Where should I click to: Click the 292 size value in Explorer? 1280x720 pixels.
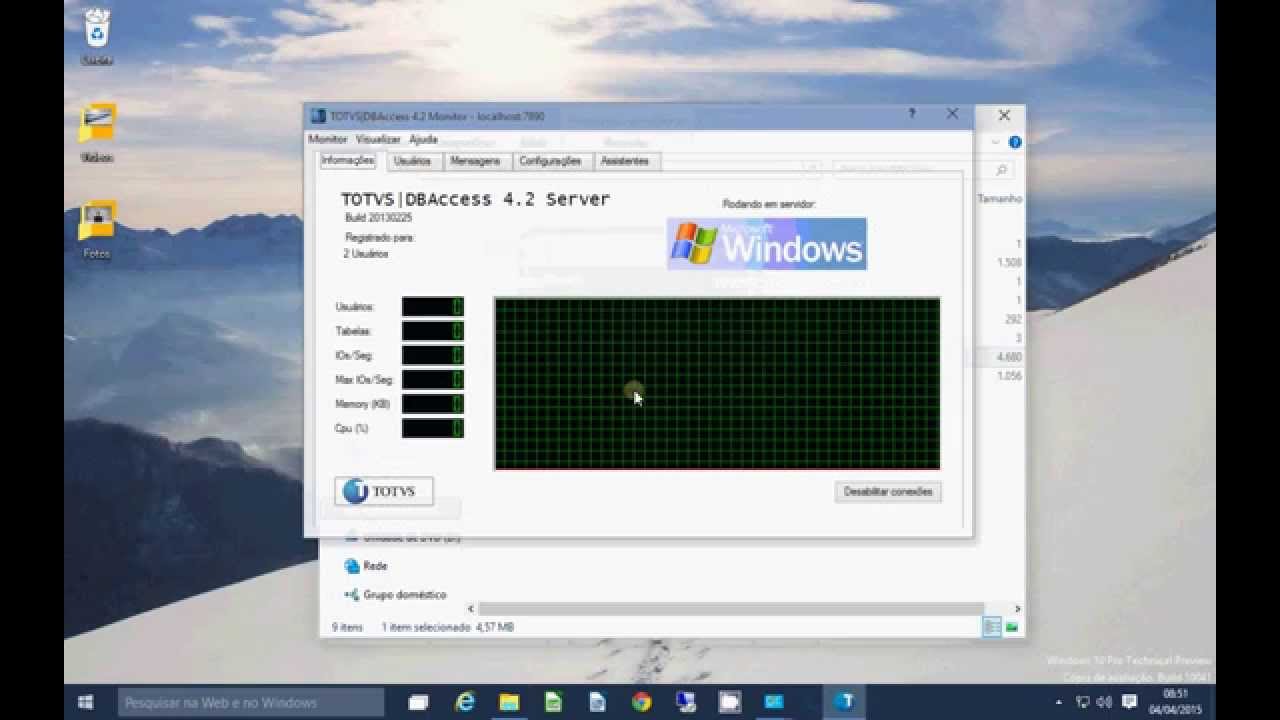pyautogui.click(x=1012, y=320)
